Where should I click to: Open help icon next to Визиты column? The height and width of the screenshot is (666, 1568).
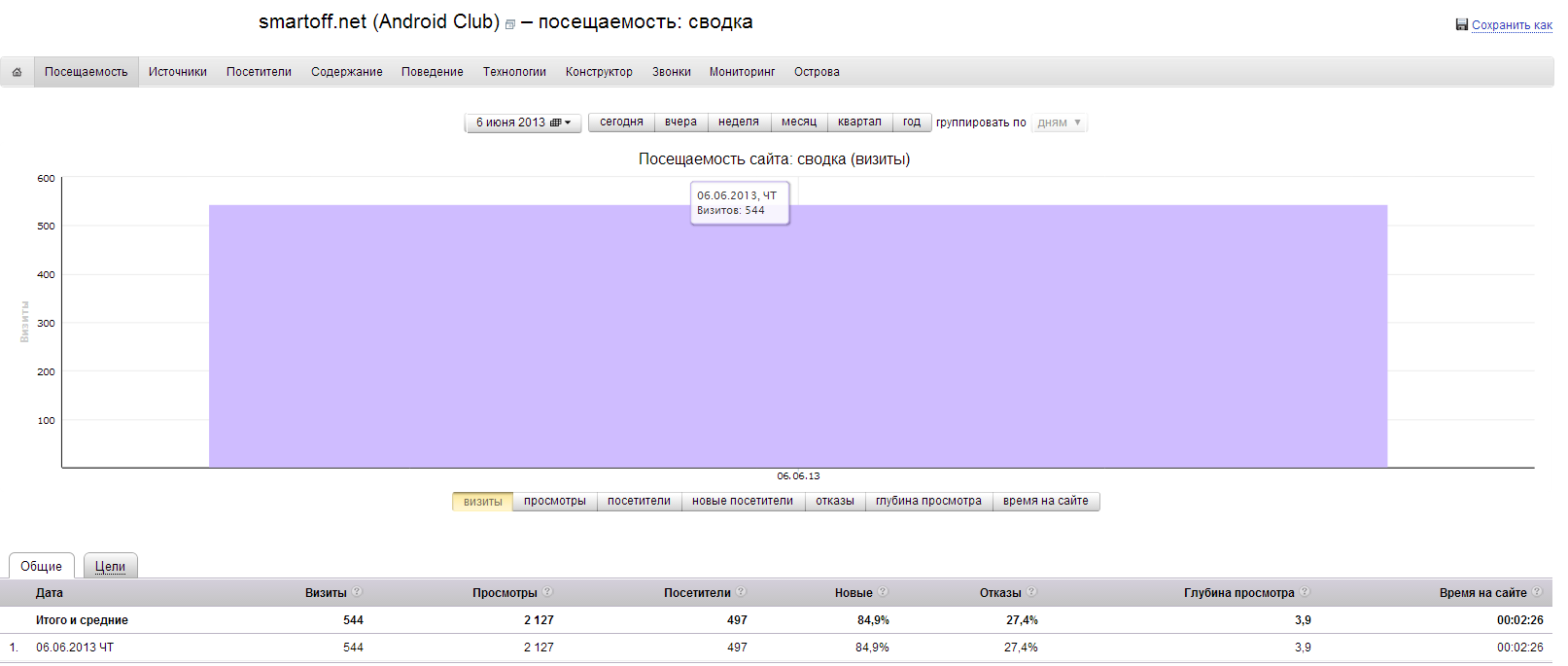(x=357, y=592)
